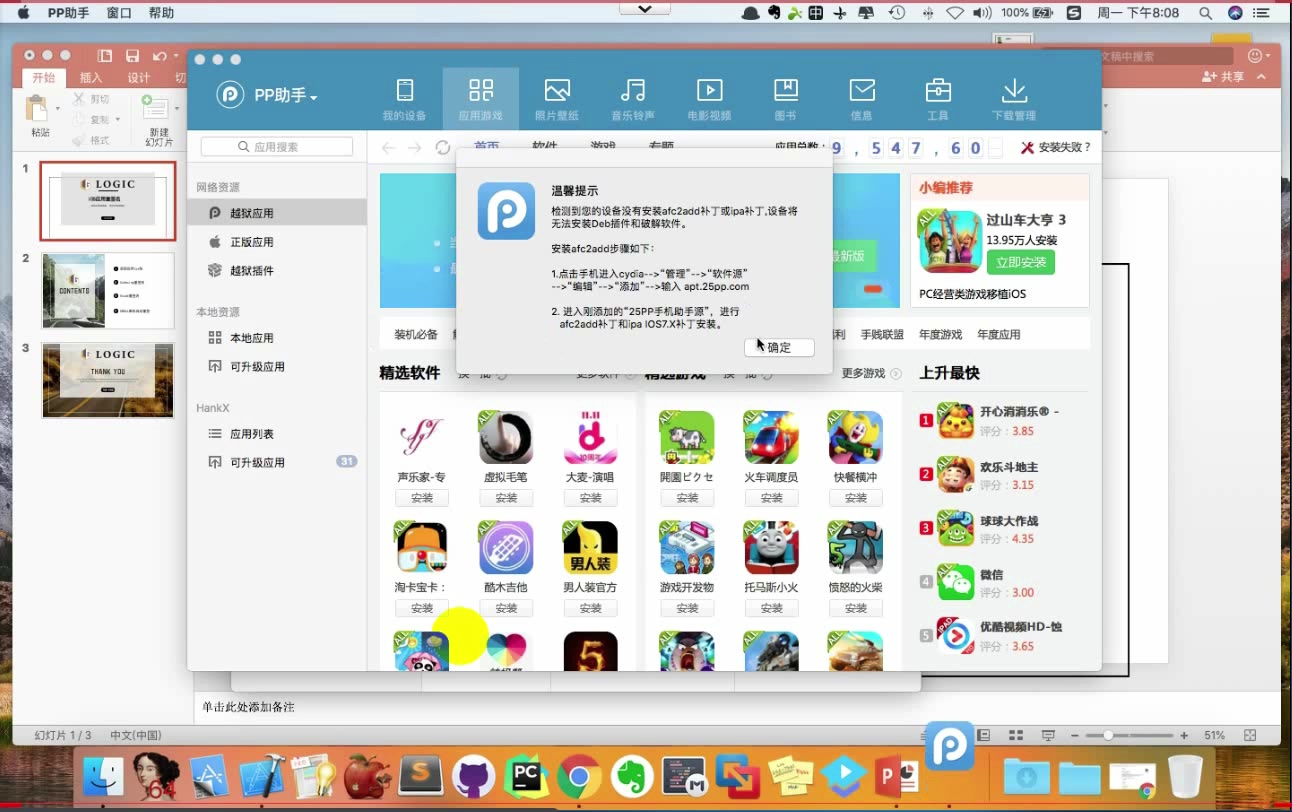Open 窗口 menu in menu bar
This screenshot has width=1292, height=812.
click(x=119, y=13)
